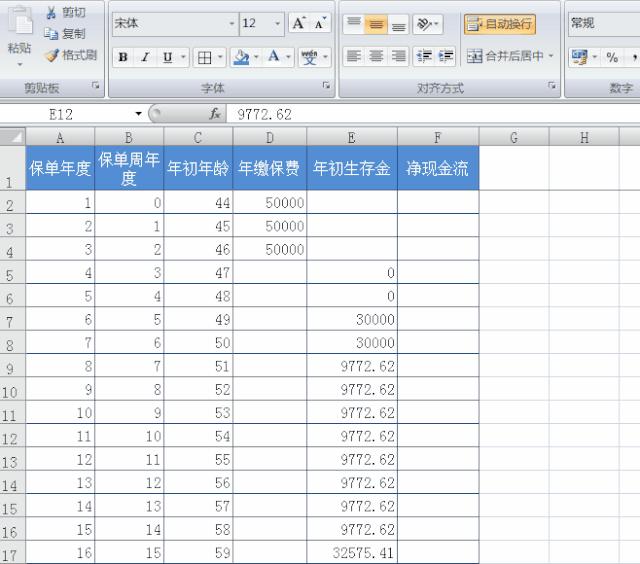Click Merge and Center (合并后居中)
This screenshot has width=640, height=564.
pos(505,56)
